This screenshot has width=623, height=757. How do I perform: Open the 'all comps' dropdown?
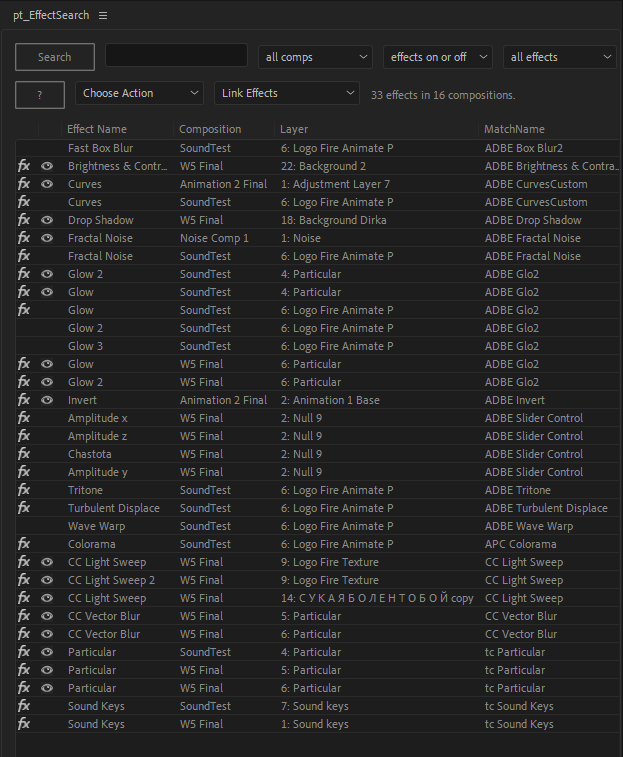click(314, 57)
